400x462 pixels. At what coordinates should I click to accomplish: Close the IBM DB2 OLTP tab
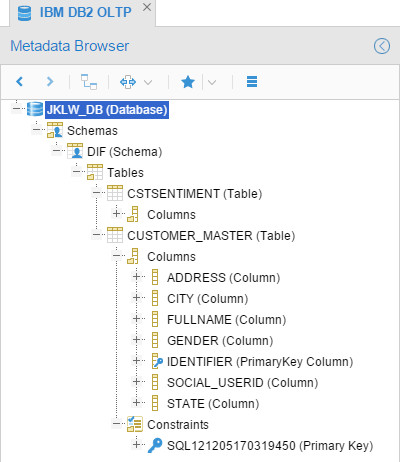[147, 7]
